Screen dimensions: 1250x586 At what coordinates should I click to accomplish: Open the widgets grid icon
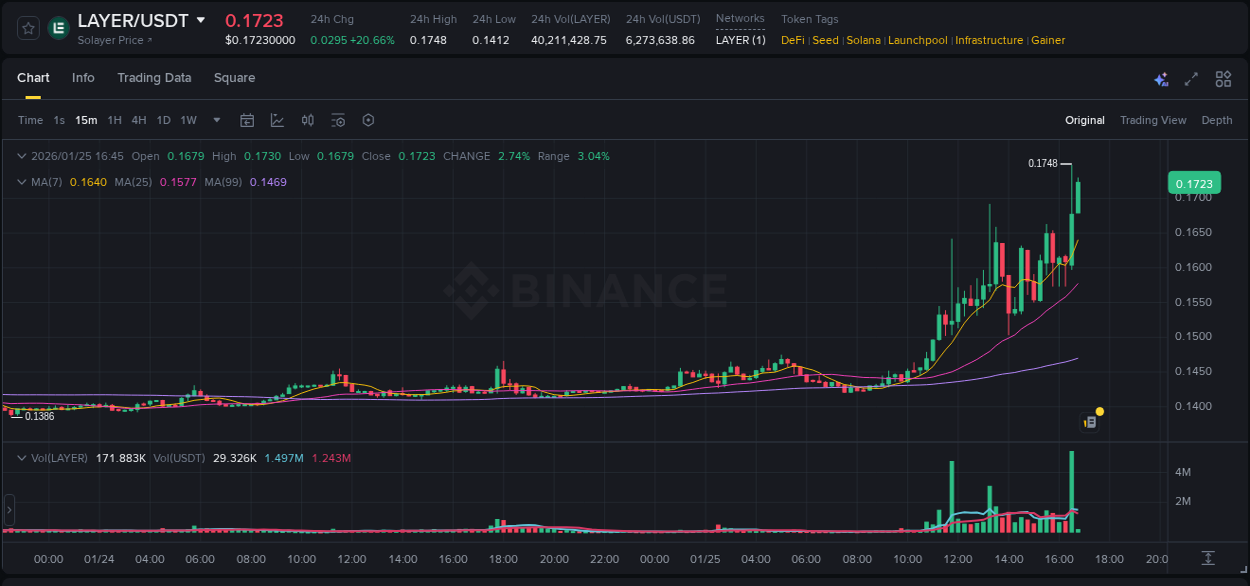pos(1222,78)
